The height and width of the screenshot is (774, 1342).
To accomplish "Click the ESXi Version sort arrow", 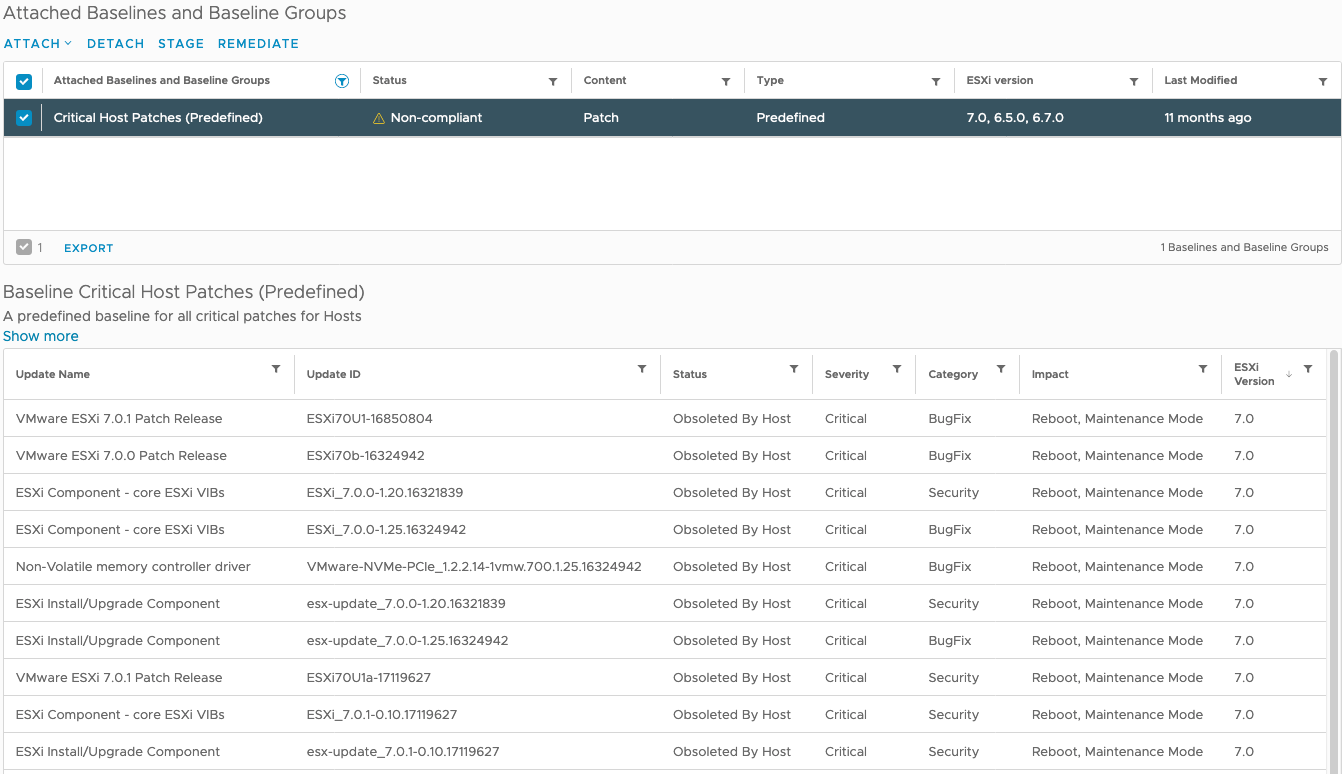I will [1289, 374].
